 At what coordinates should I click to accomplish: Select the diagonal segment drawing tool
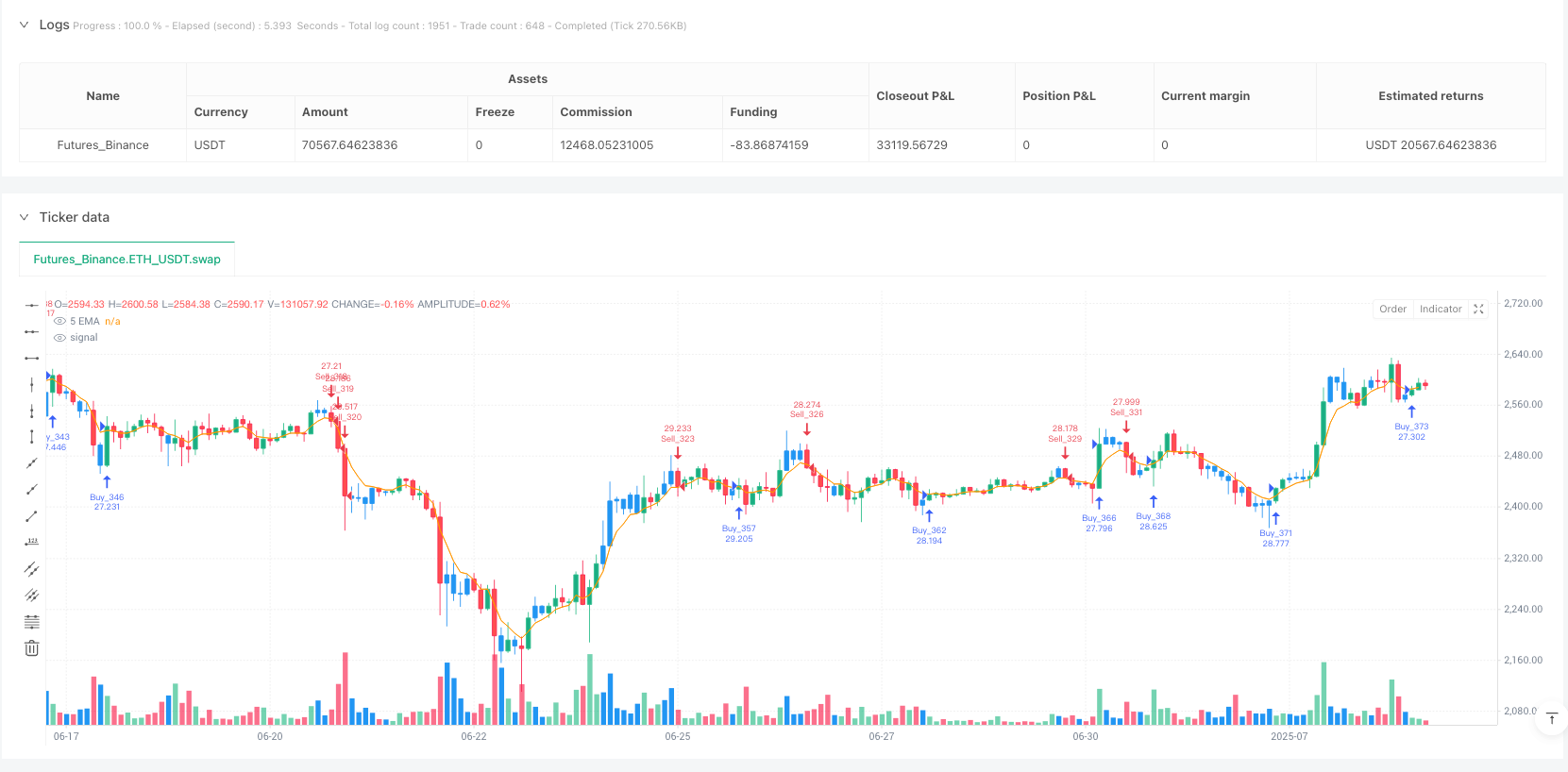[32, 516]
